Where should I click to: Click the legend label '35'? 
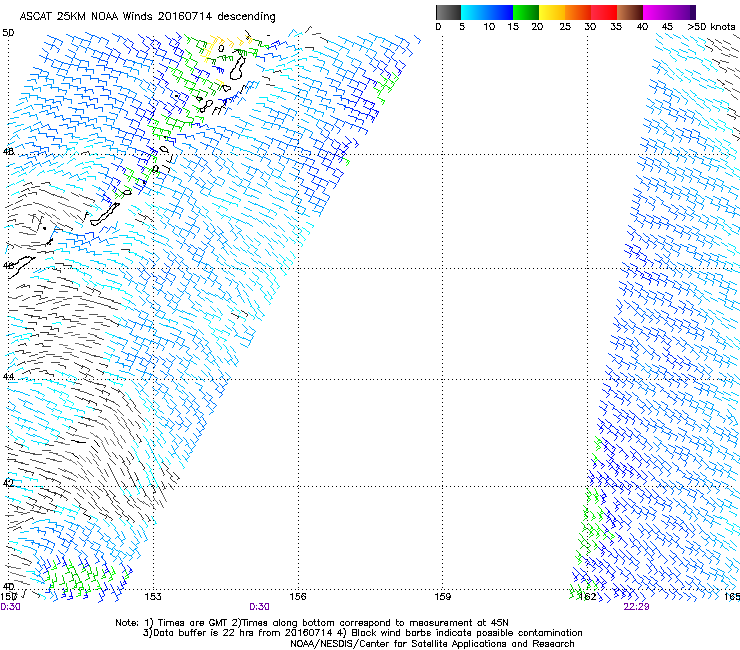click(x=616, y=27)
